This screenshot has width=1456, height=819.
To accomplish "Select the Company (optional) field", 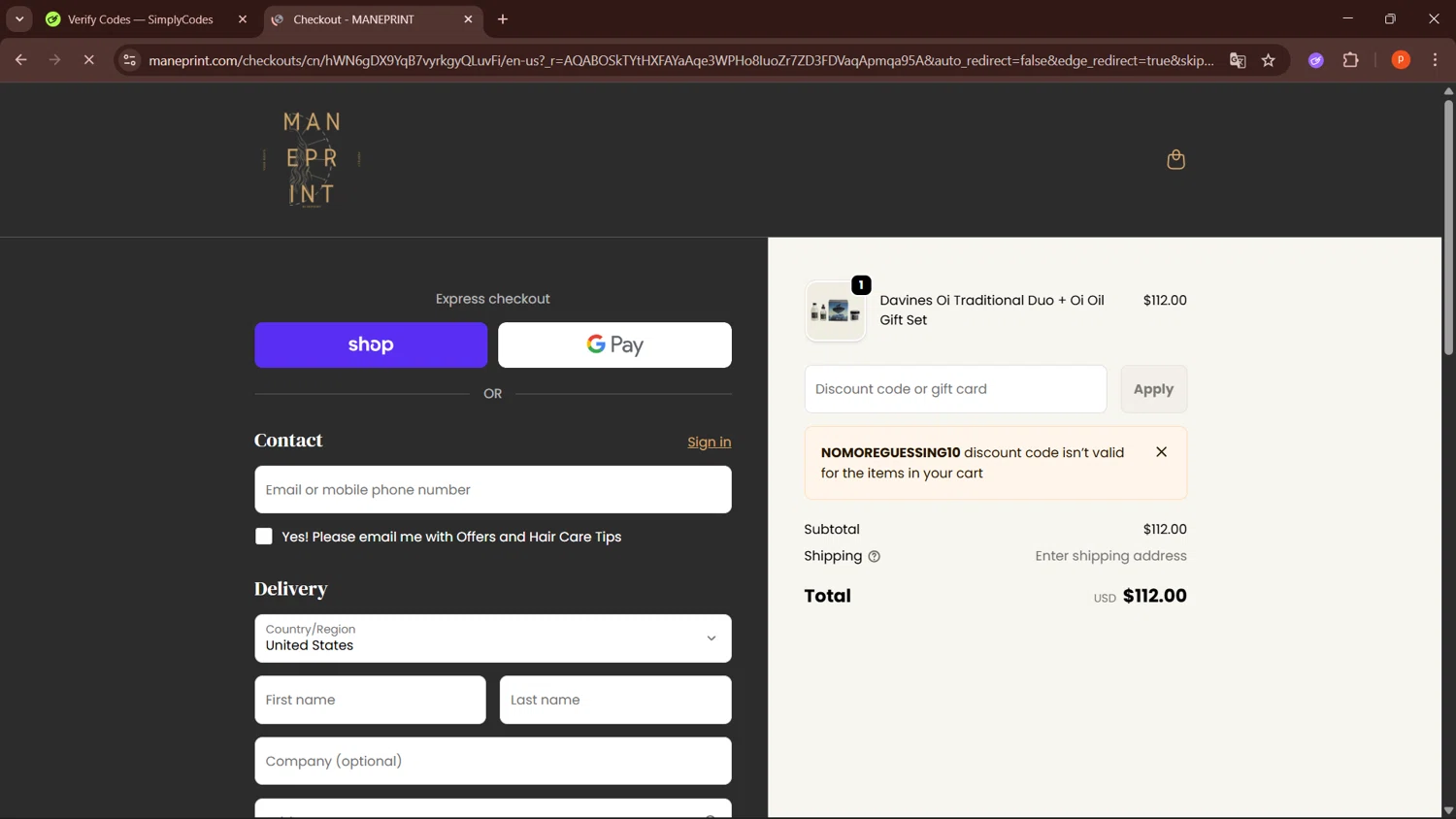I will pos(493,761).
